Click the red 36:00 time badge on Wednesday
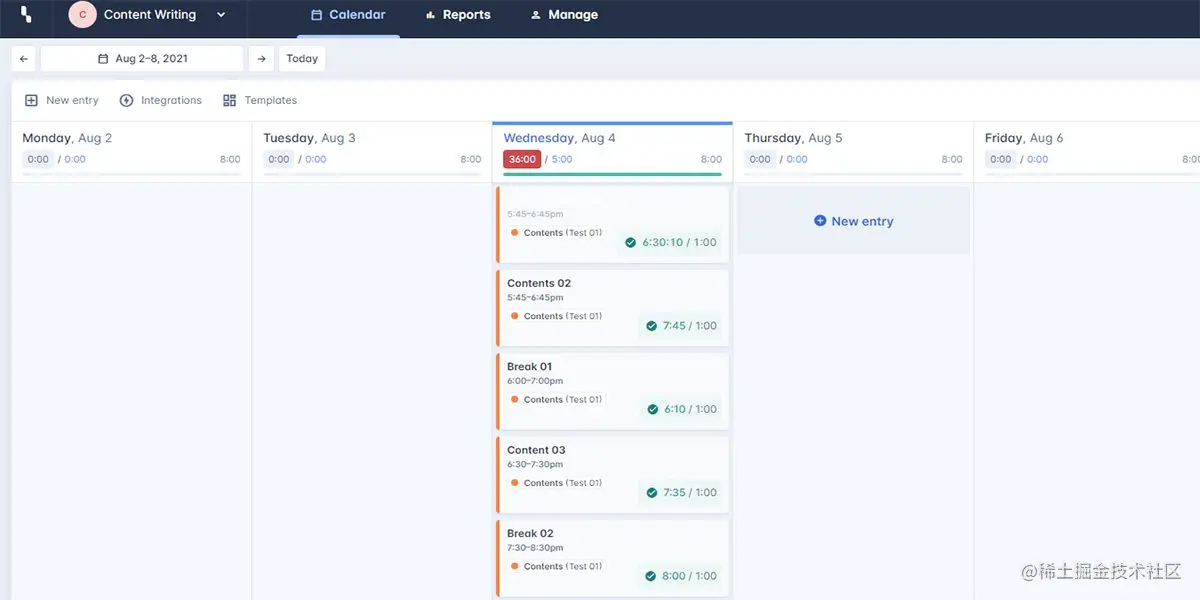 (522, 159)
